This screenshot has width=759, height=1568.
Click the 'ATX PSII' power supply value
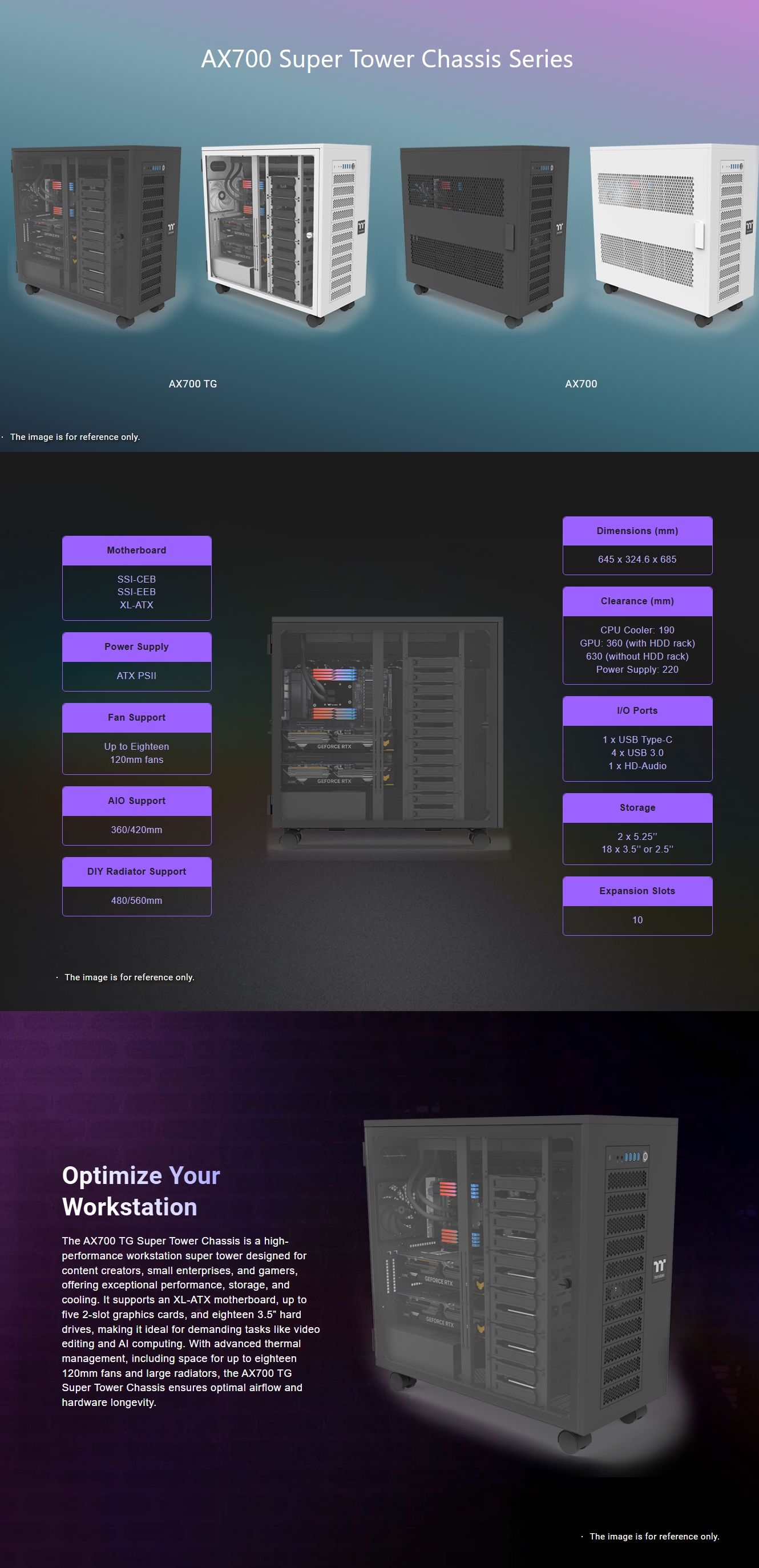coord(137,676)
